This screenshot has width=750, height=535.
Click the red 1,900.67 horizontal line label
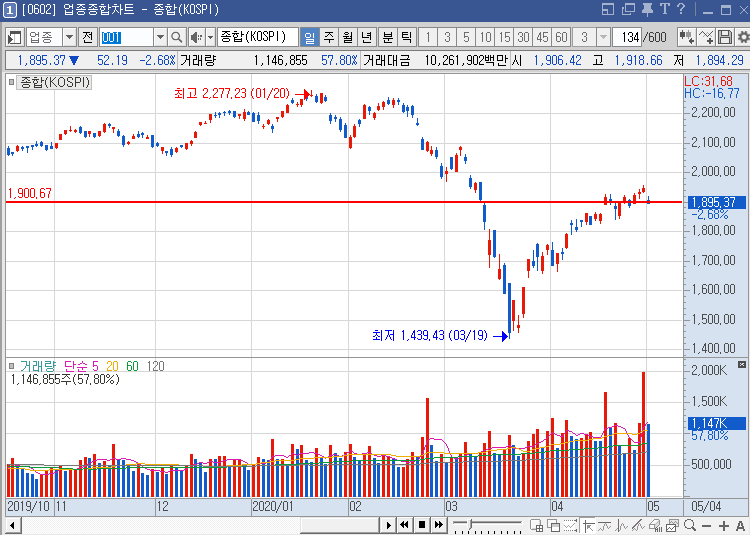click(30, 193)
